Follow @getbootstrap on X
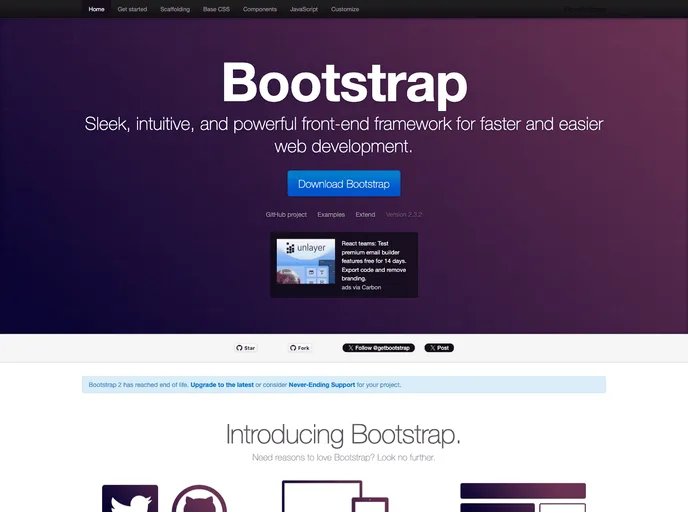 [x=378, y=348]
